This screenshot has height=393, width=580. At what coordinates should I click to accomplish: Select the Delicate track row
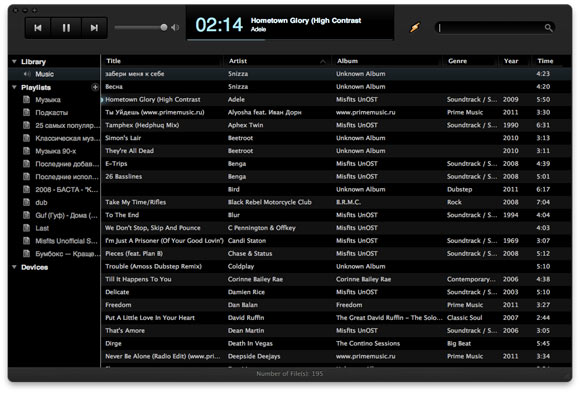point(336,292)
